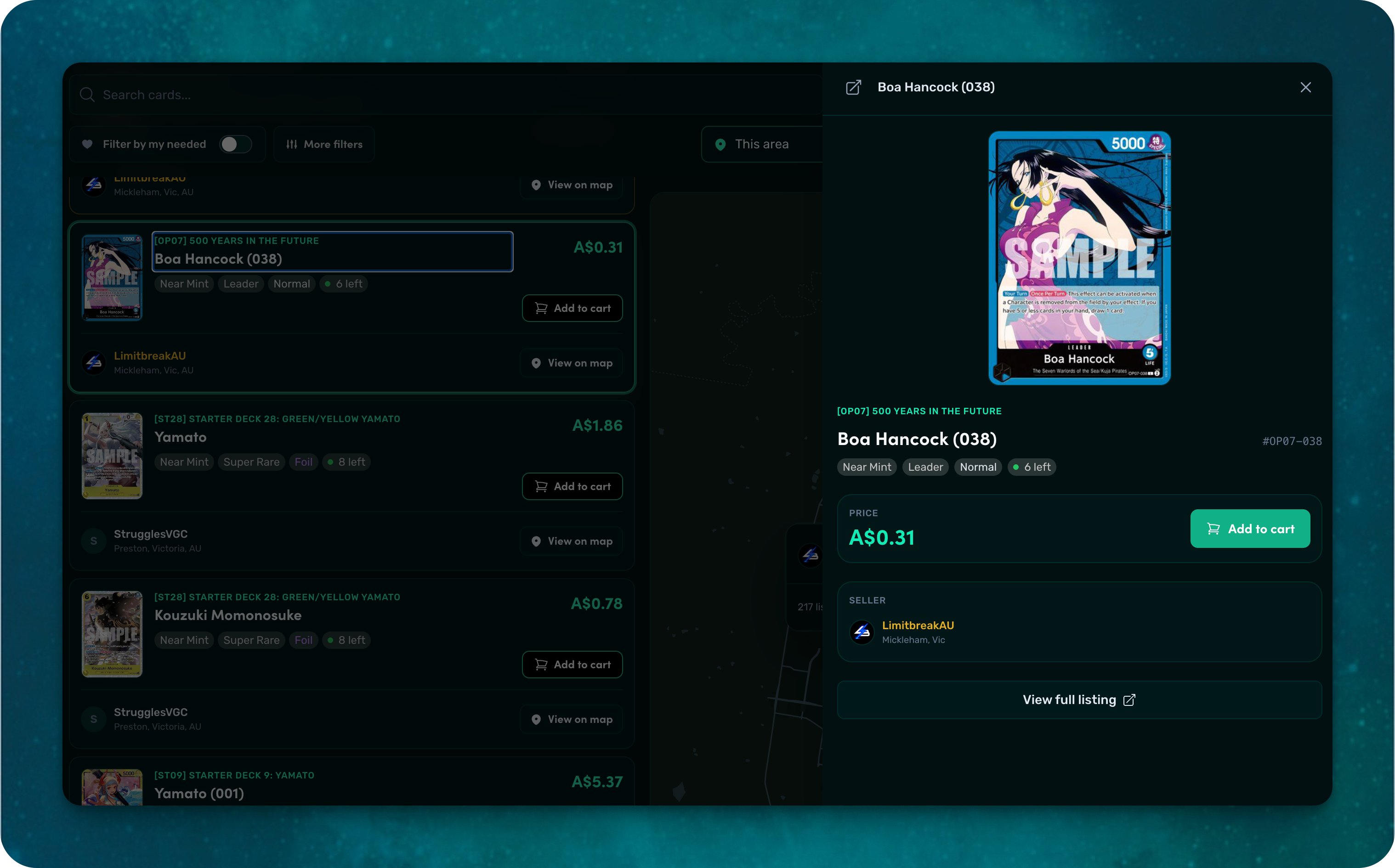
Task: Open Boa Hancock (038) list thumbnail
Action: pos(112,277)
